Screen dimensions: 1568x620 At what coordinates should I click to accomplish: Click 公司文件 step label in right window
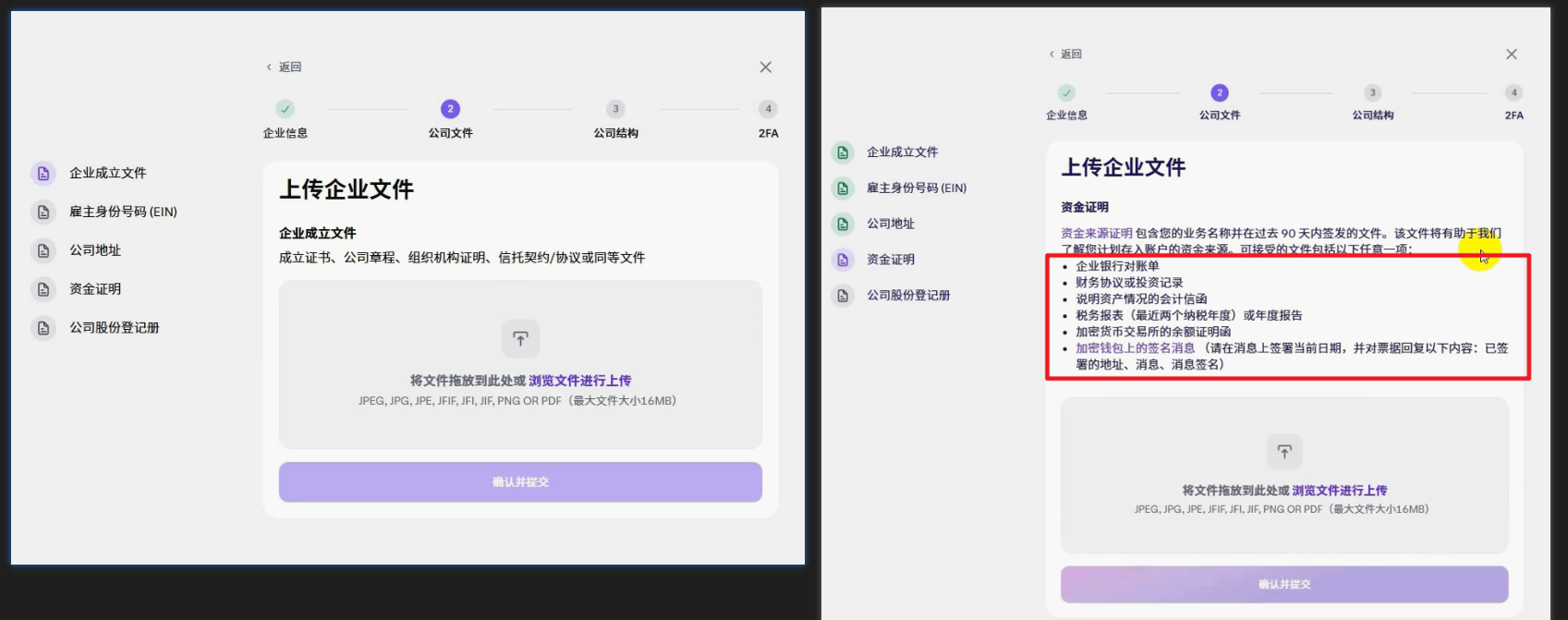(1220, 115)
